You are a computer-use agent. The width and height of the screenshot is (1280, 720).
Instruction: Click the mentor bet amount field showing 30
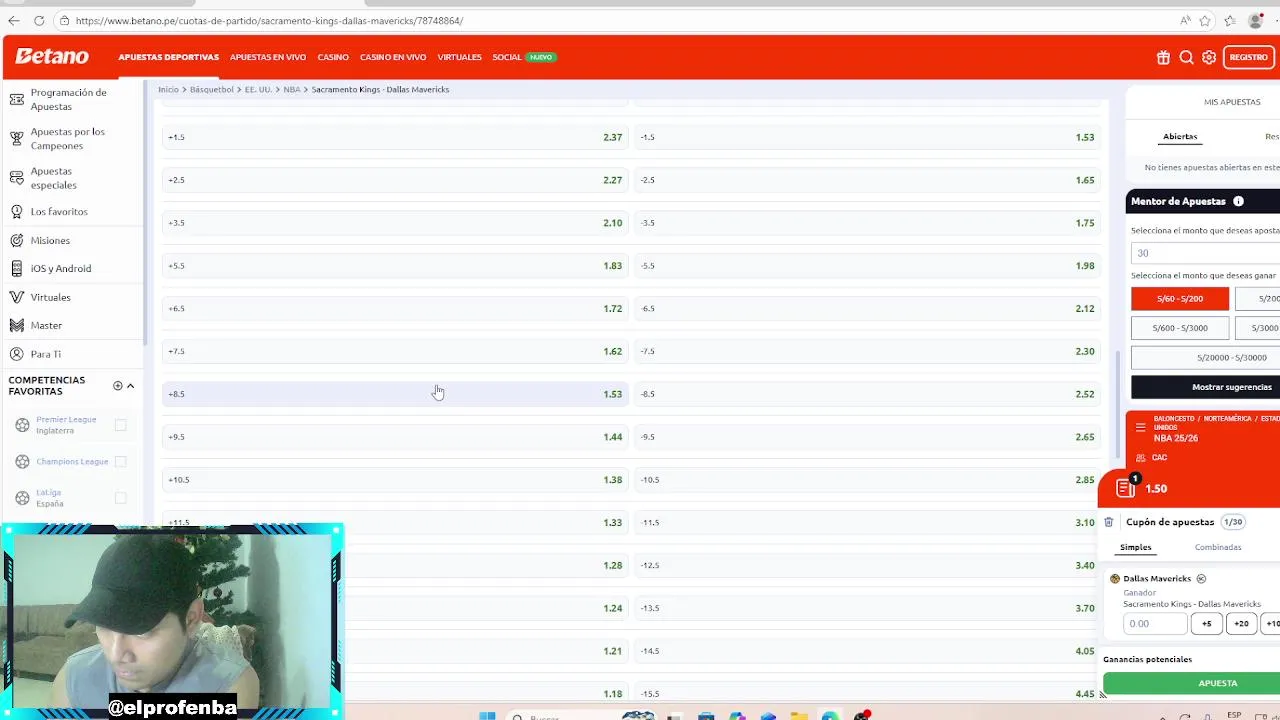pyautogui.click(x=1206, y=253)
